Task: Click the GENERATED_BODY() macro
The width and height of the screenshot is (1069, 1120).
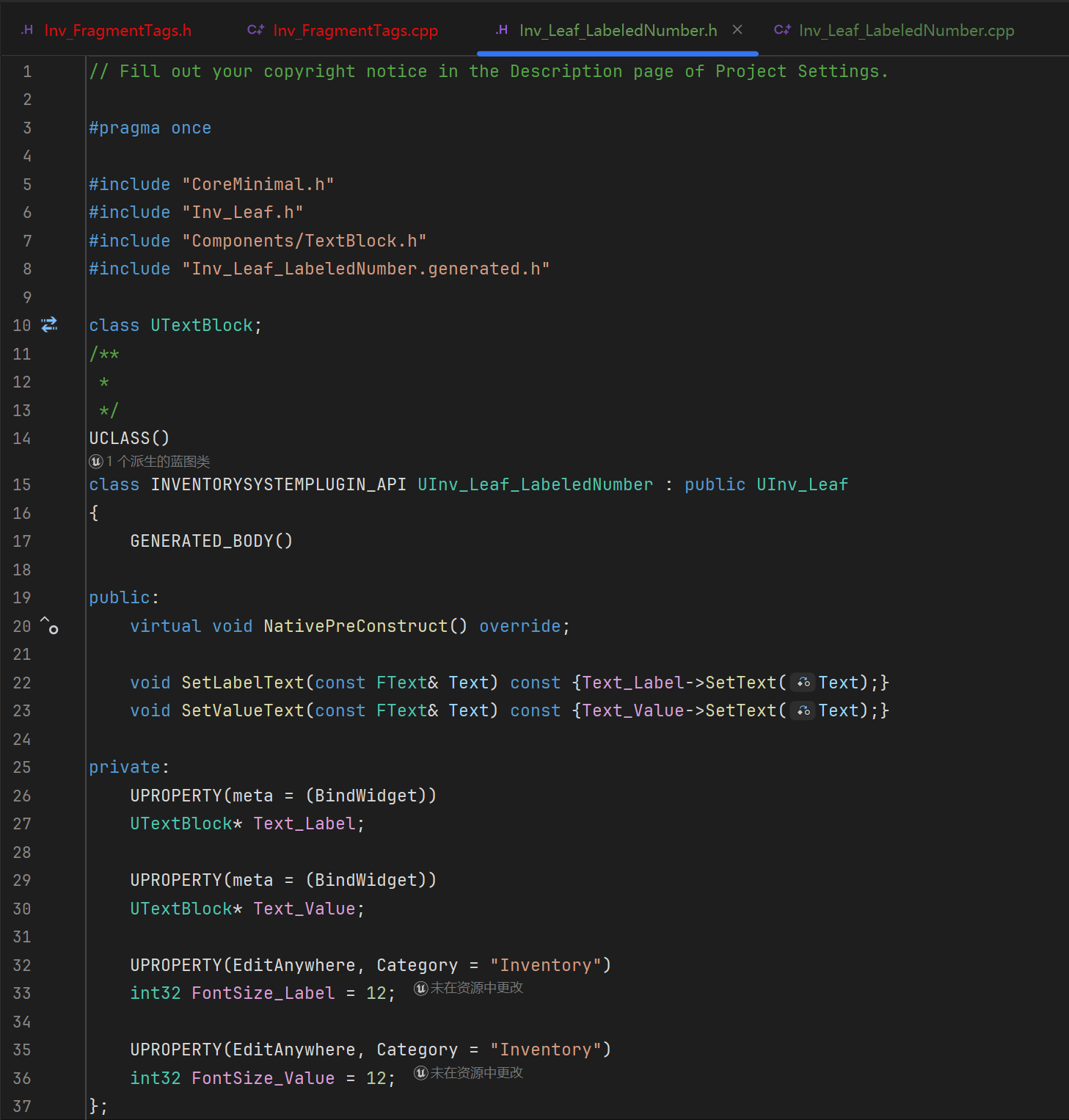Action: [212, 541]
